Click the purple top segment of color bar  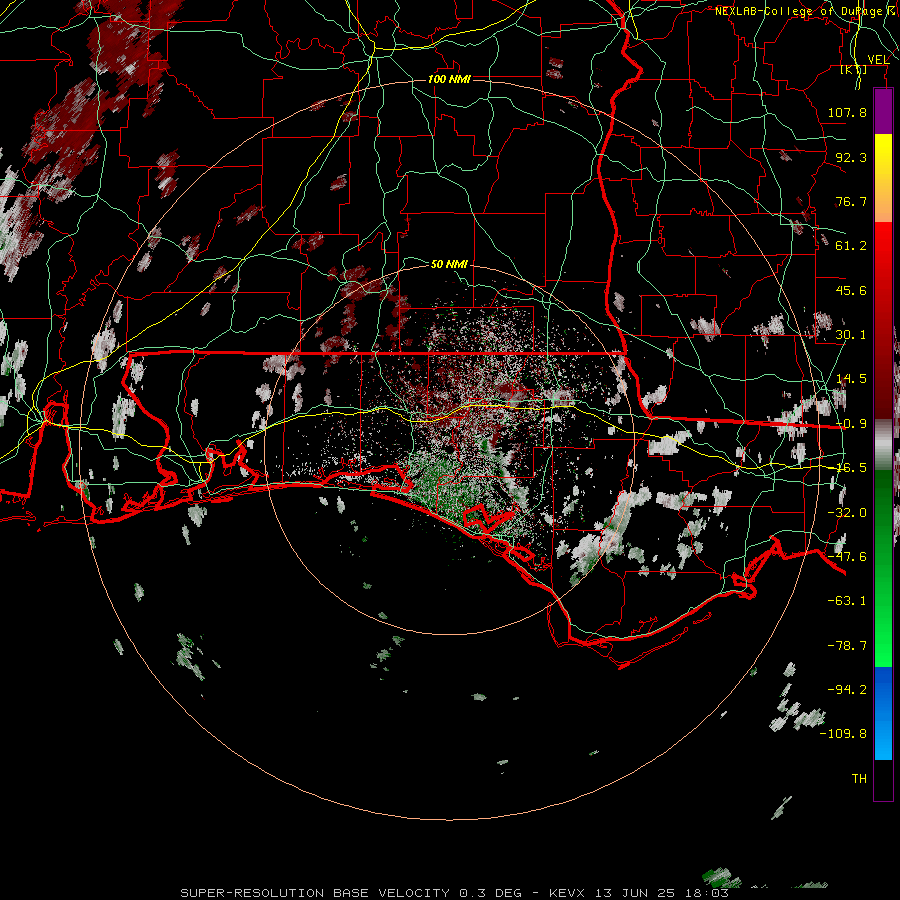883,112
